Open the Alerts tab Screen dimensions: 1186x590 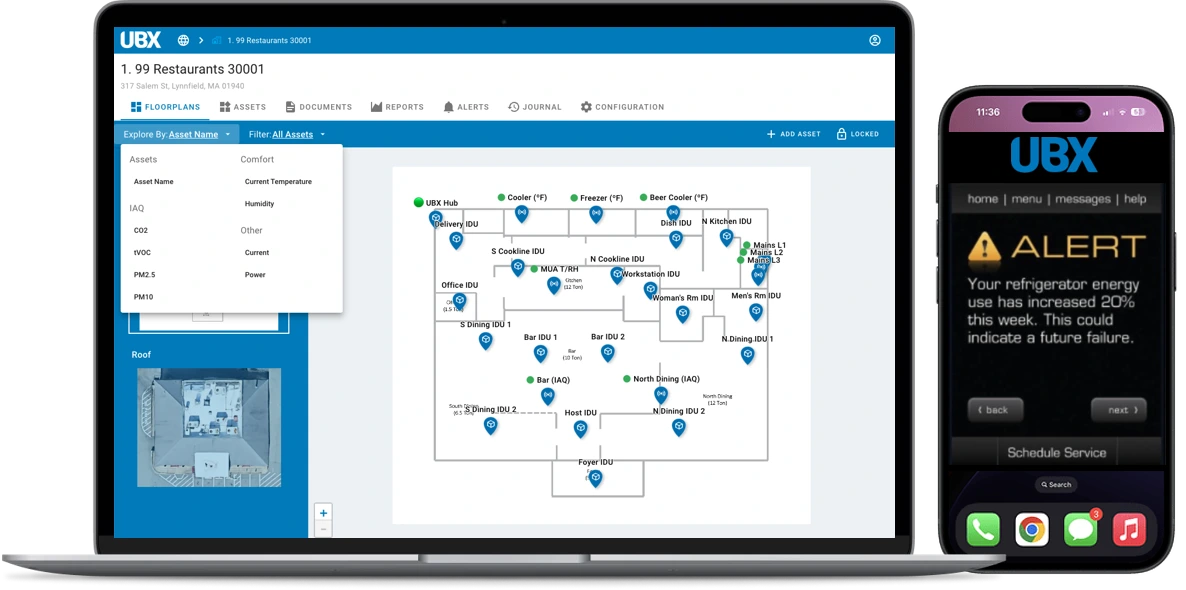point(466,107)
